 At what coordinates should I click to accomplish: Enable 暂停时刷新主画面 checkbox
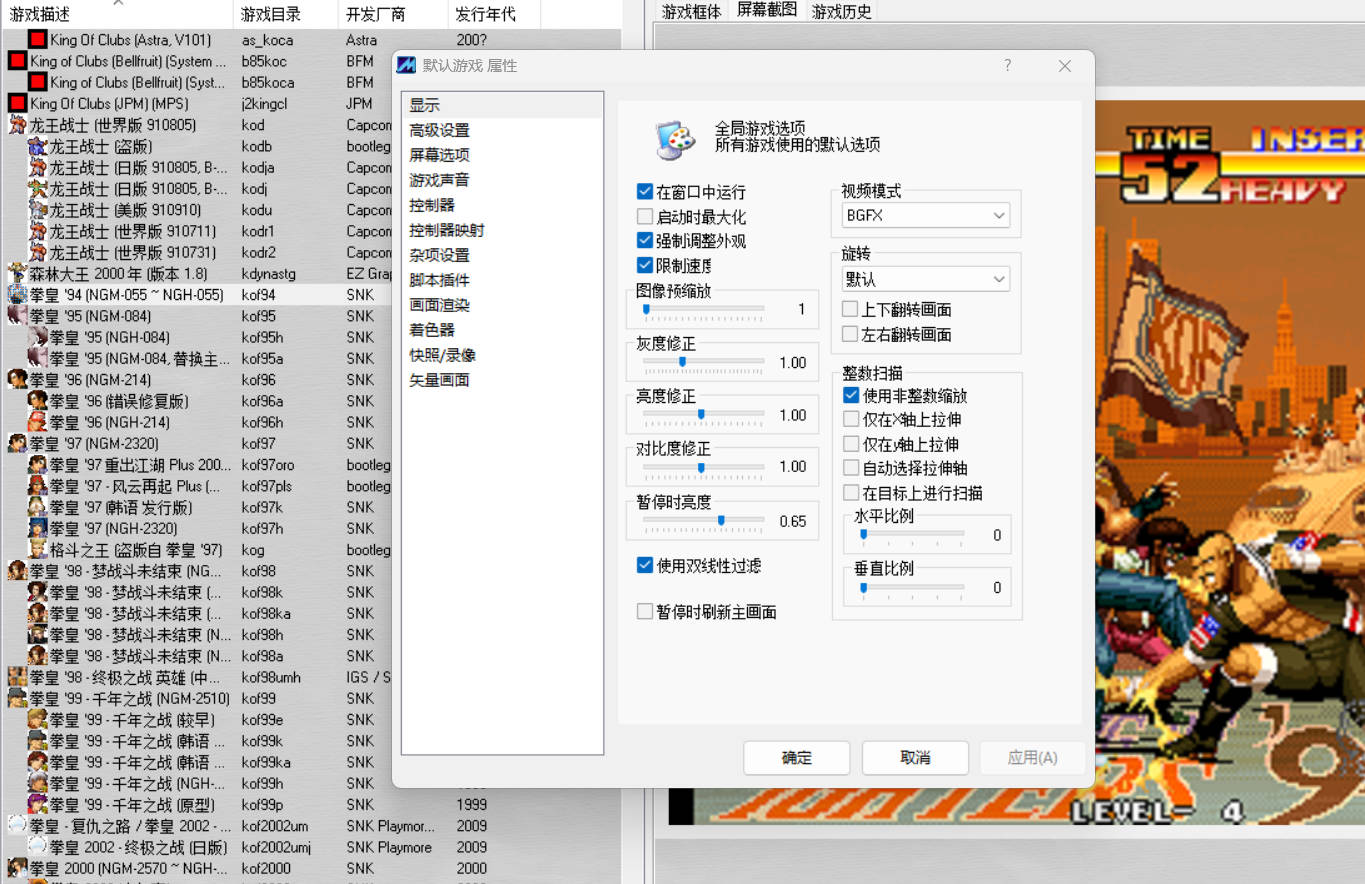pyautogui.click(x=645, y=611)
